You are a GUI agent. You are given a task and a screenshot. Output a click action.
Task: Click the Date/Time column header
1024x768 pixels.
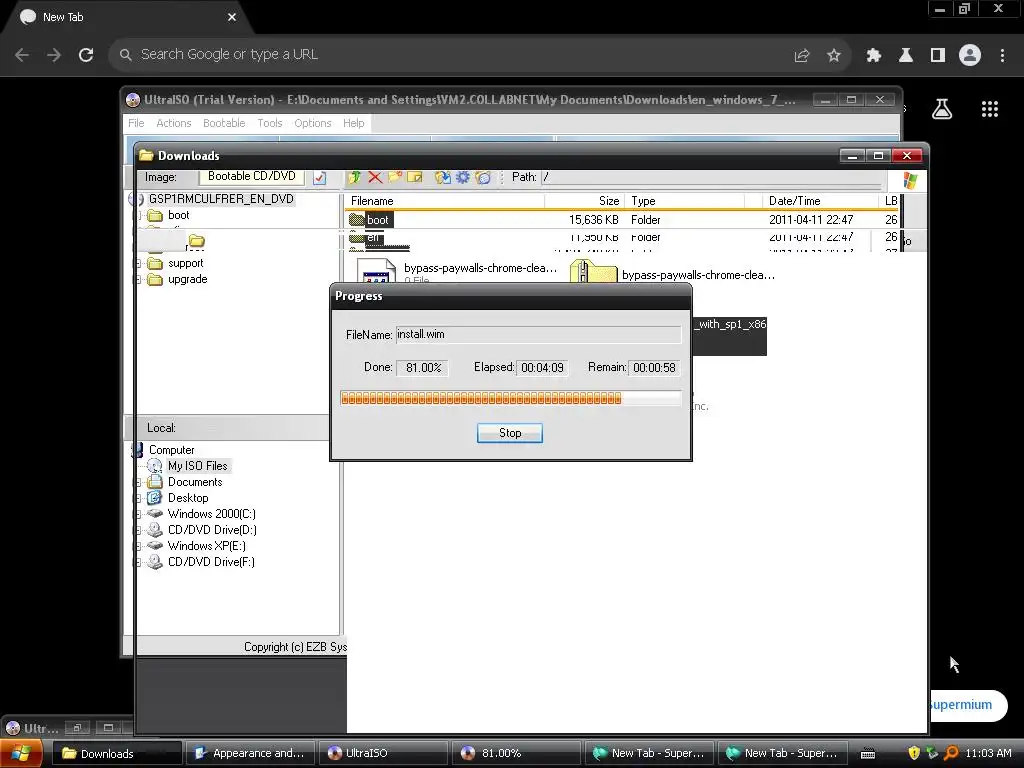click(820, 201)
